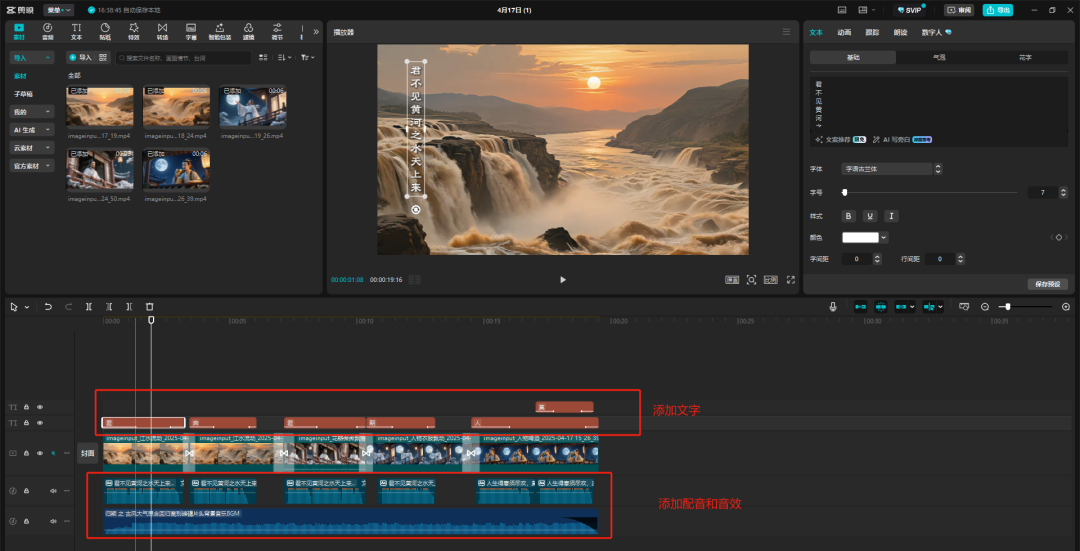Toggle Underline style for the text
The width and height of the screenshot is (1080, 551).
tap(870, 216)
